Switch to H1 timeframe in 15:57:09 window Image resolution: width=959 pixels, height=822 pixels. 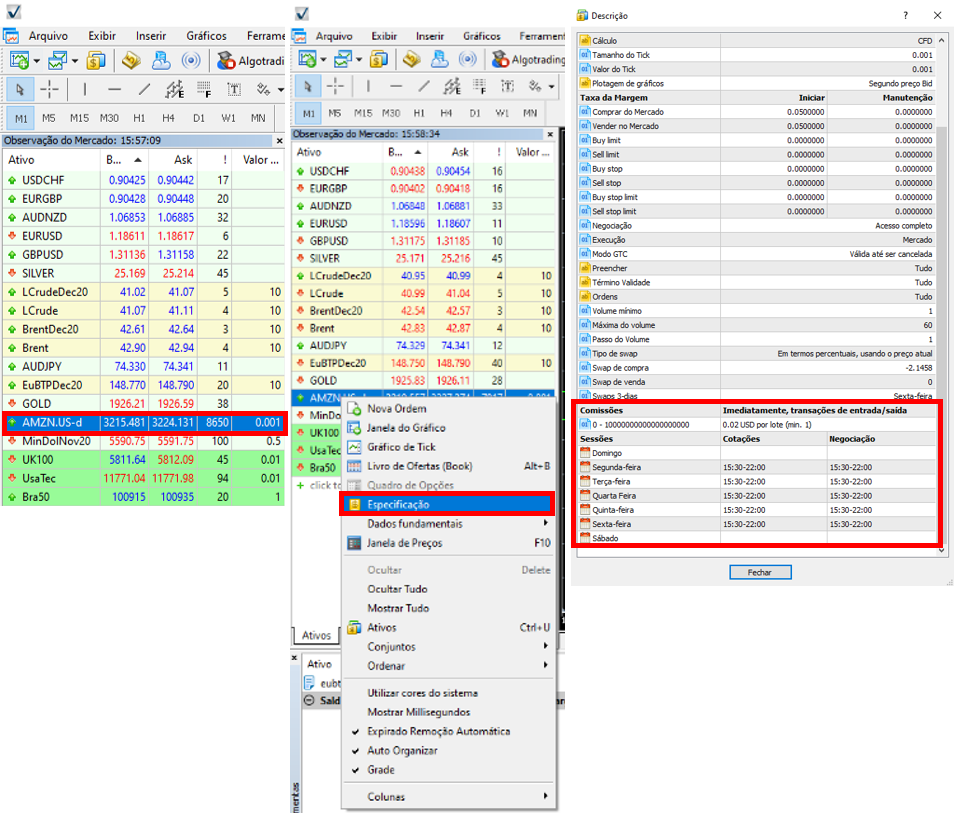click(x=139, y=118)
